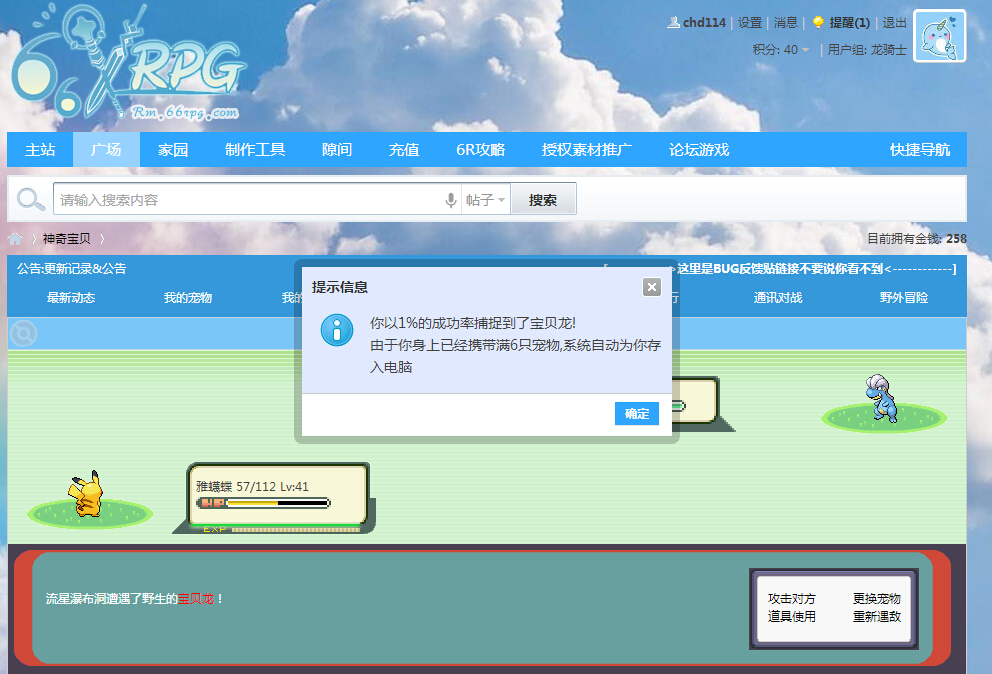Go to 主站 nav item
The image size is (992, 674).
tap(40, 150)
